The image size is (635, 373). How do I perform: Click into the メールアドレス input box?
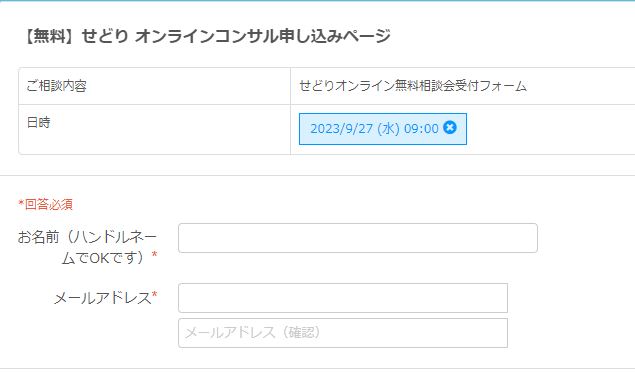(343, 298)
